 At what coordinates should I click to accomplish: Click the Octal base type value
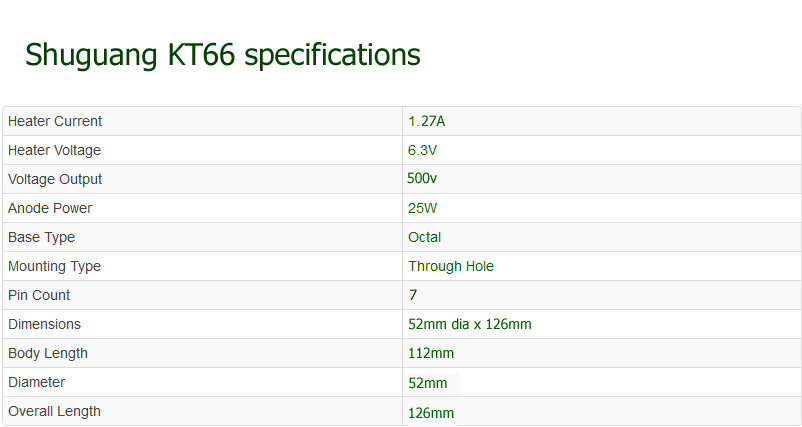pos(425,237)
